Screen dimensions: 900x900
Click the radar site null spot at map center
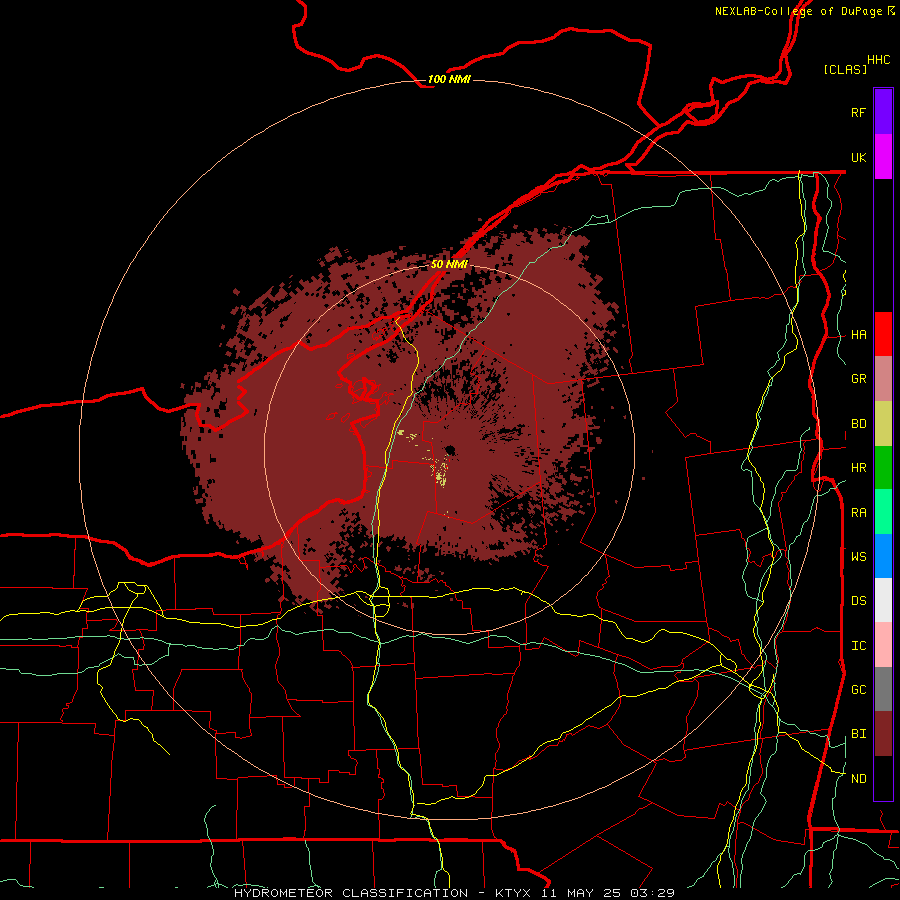(449, 450)
